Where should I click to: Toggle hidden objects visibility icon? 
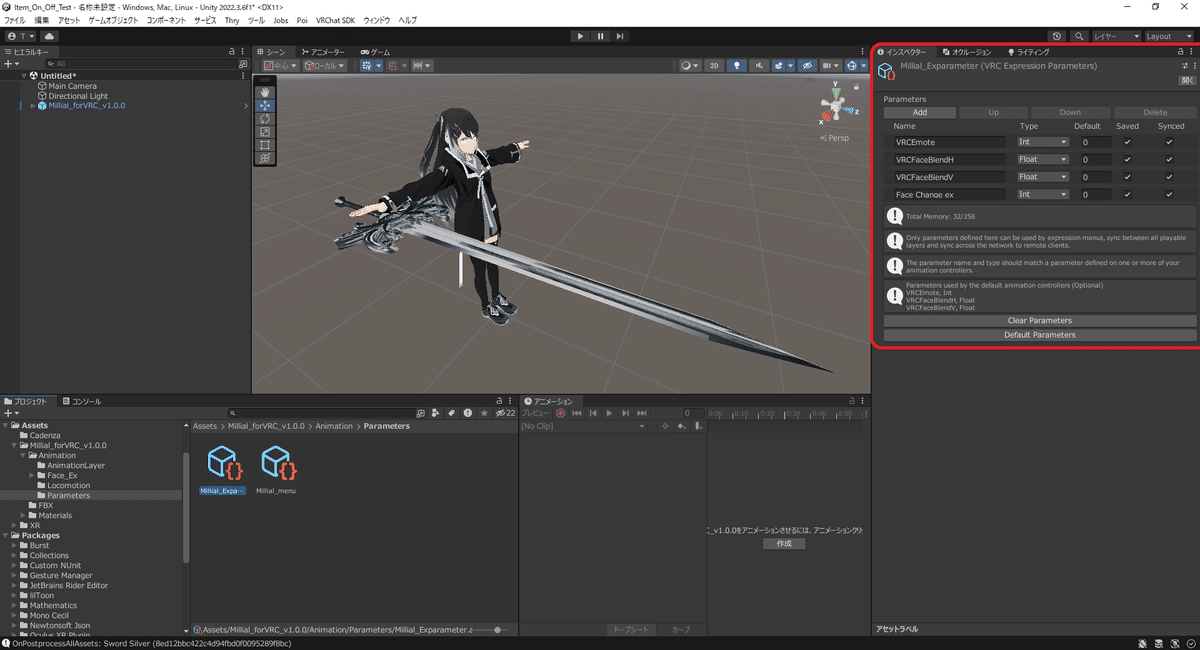click(807, 66)
